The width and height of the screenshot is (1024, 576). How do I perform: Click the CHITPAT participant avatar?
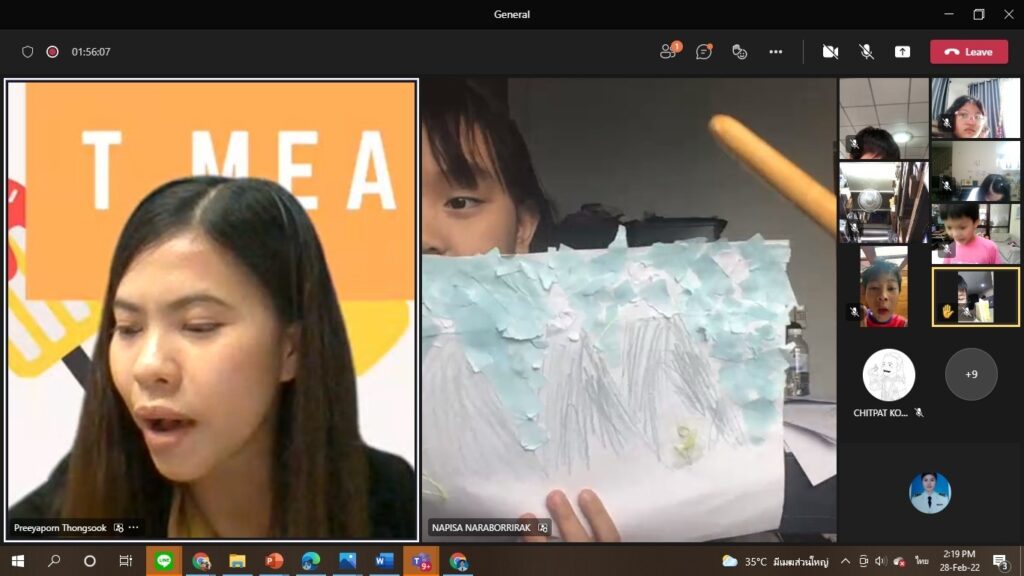888,375
